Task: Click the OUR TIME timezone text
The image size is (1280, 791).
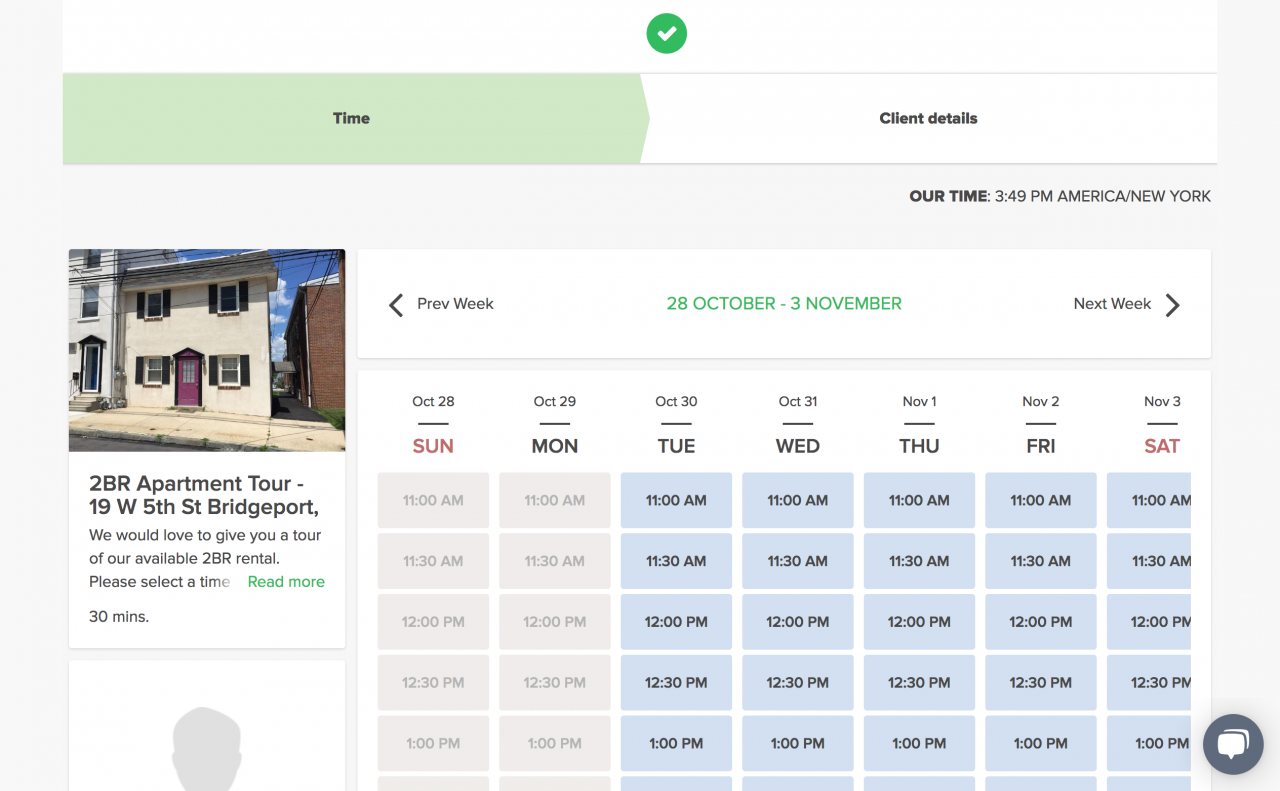Action: point(1060,196)
